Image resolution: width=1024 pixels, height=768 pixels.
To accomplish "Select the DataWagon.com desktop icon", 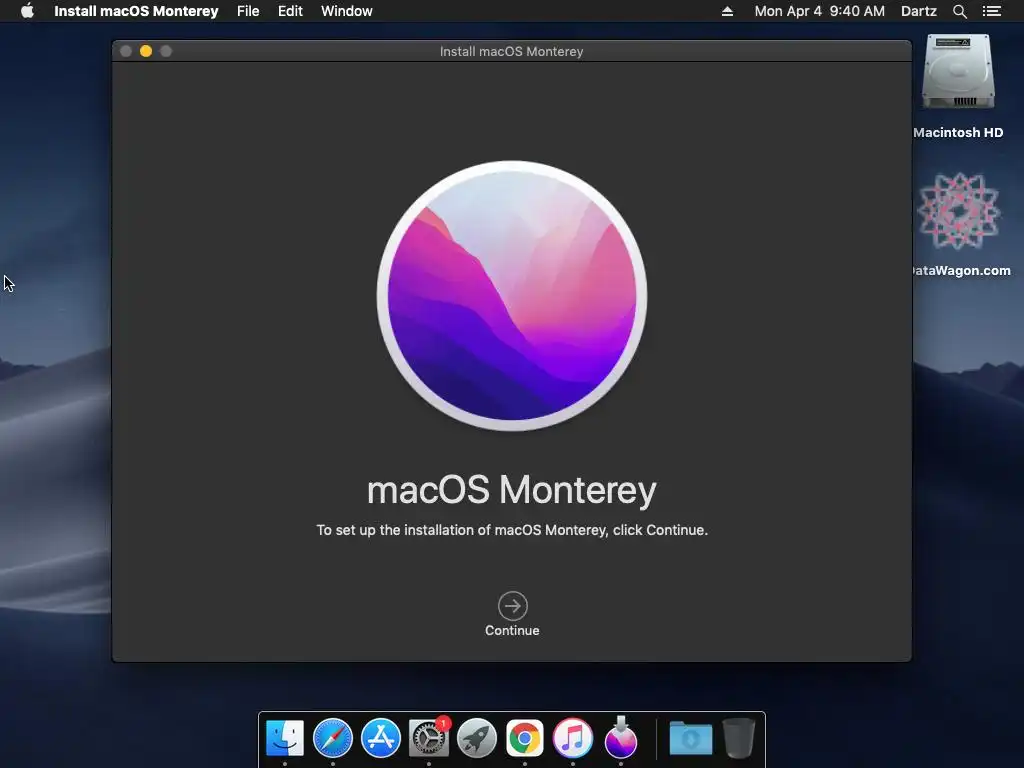I will [x=958, y=211].
